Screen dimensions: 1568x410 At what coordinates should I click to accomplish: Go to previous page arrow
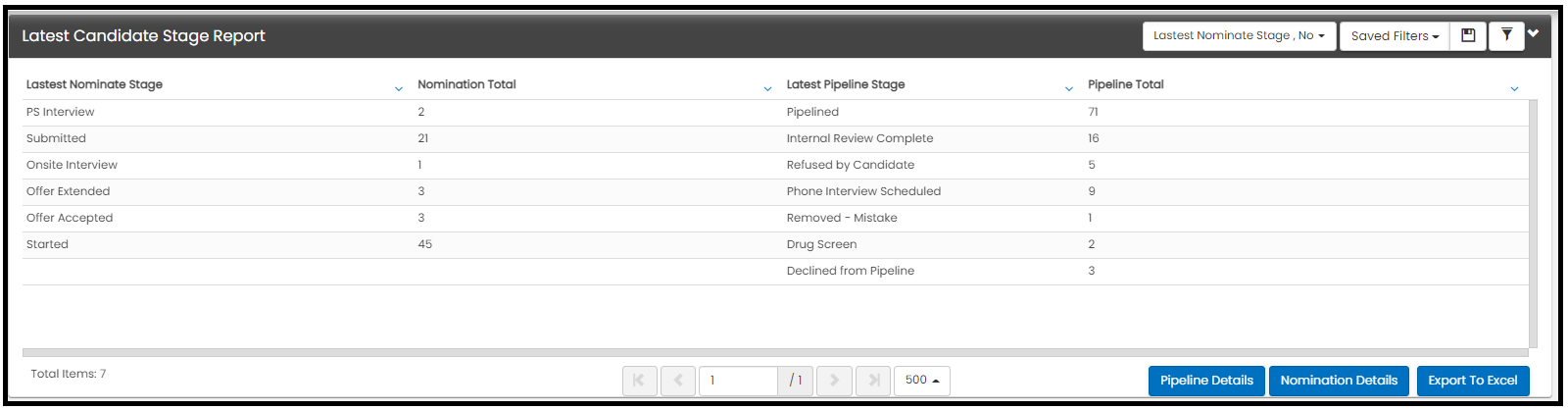click(x=678, y=381)
